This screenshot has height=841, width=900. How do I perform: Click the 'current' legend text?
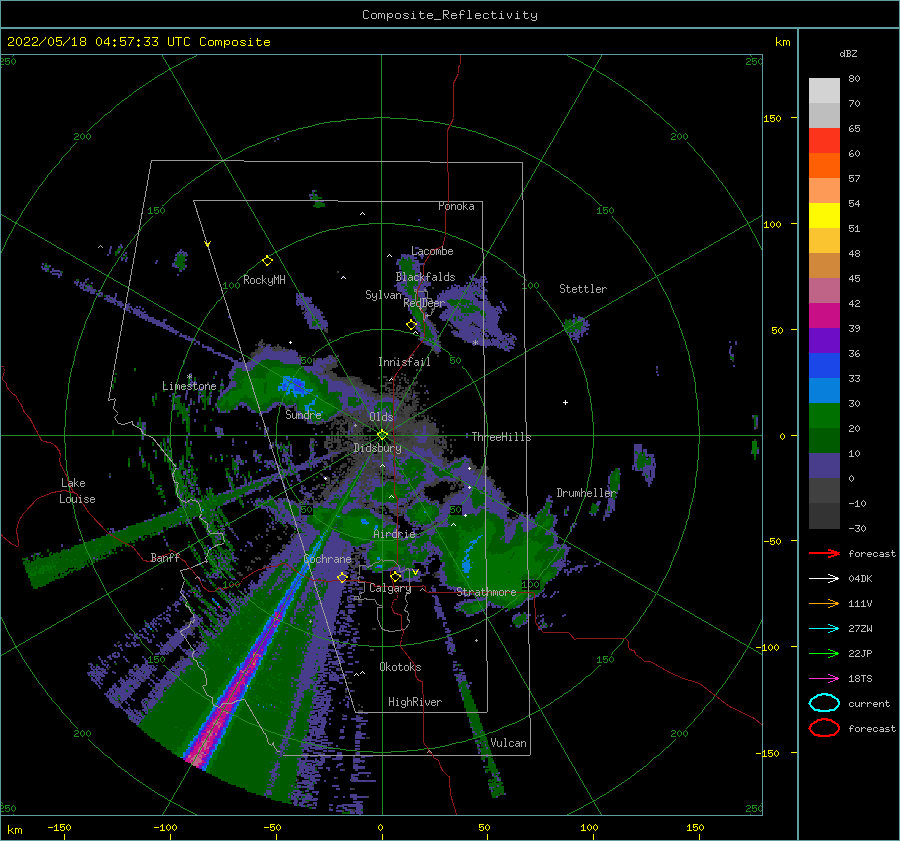tap(869, 703)
